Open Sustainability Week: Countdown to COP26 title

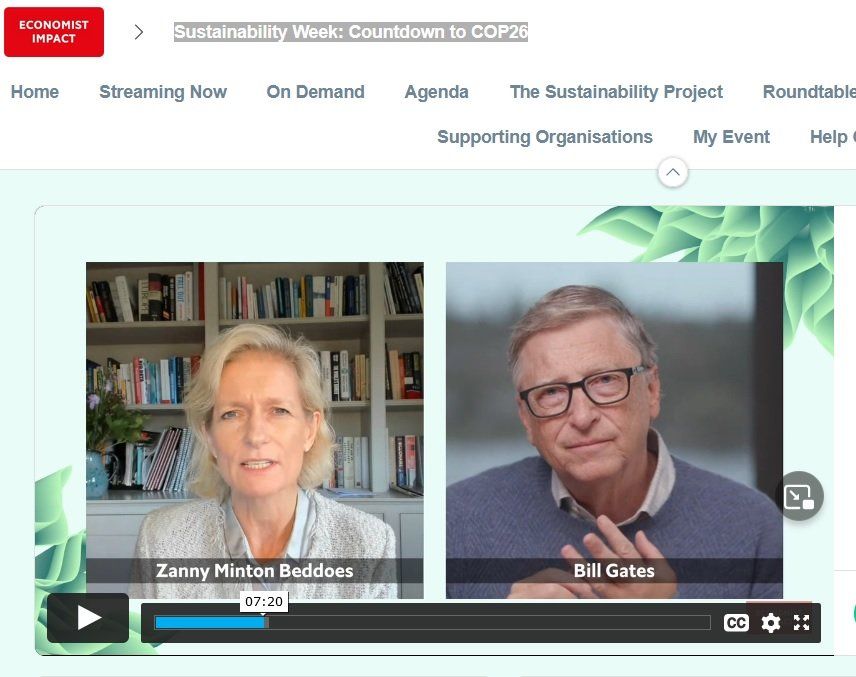pos(350,32)
